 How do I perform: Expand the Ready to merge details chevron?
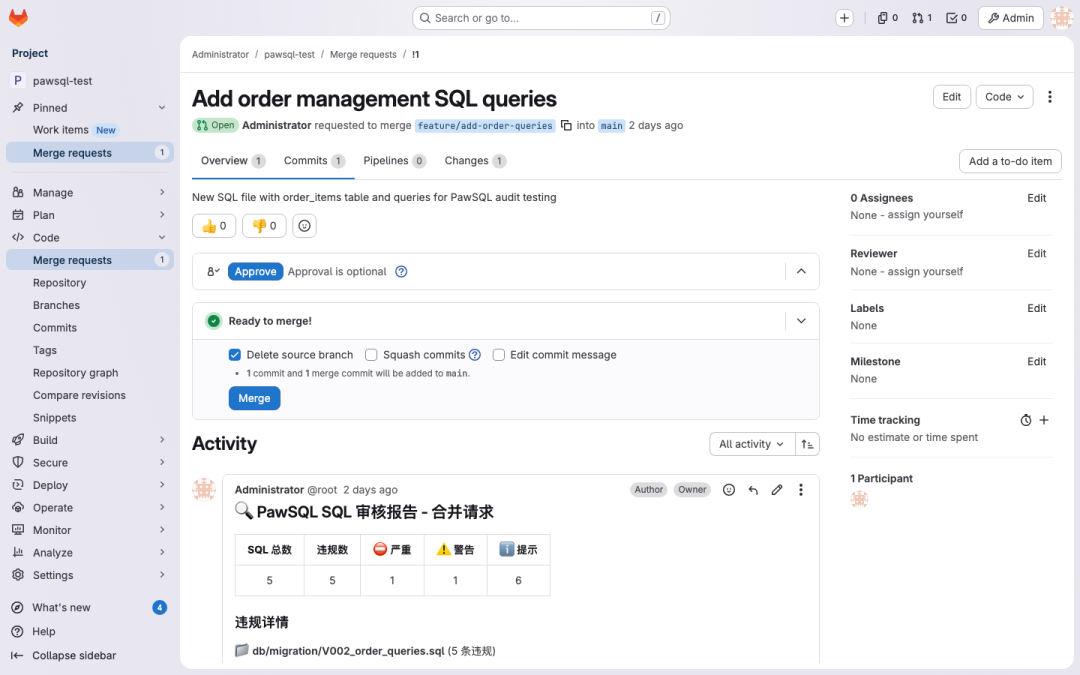pyautogui.click(x=801, y=321)
